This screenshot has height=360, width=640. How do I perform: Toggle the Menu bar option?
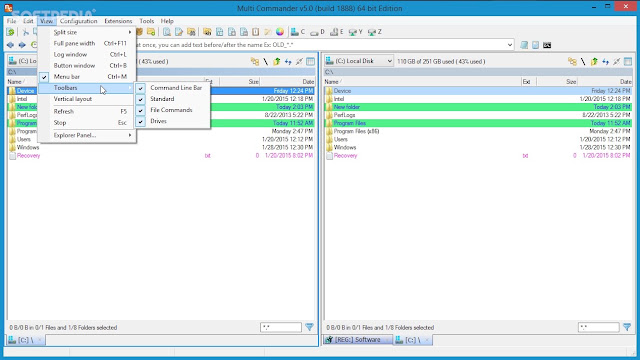[87, 77]
